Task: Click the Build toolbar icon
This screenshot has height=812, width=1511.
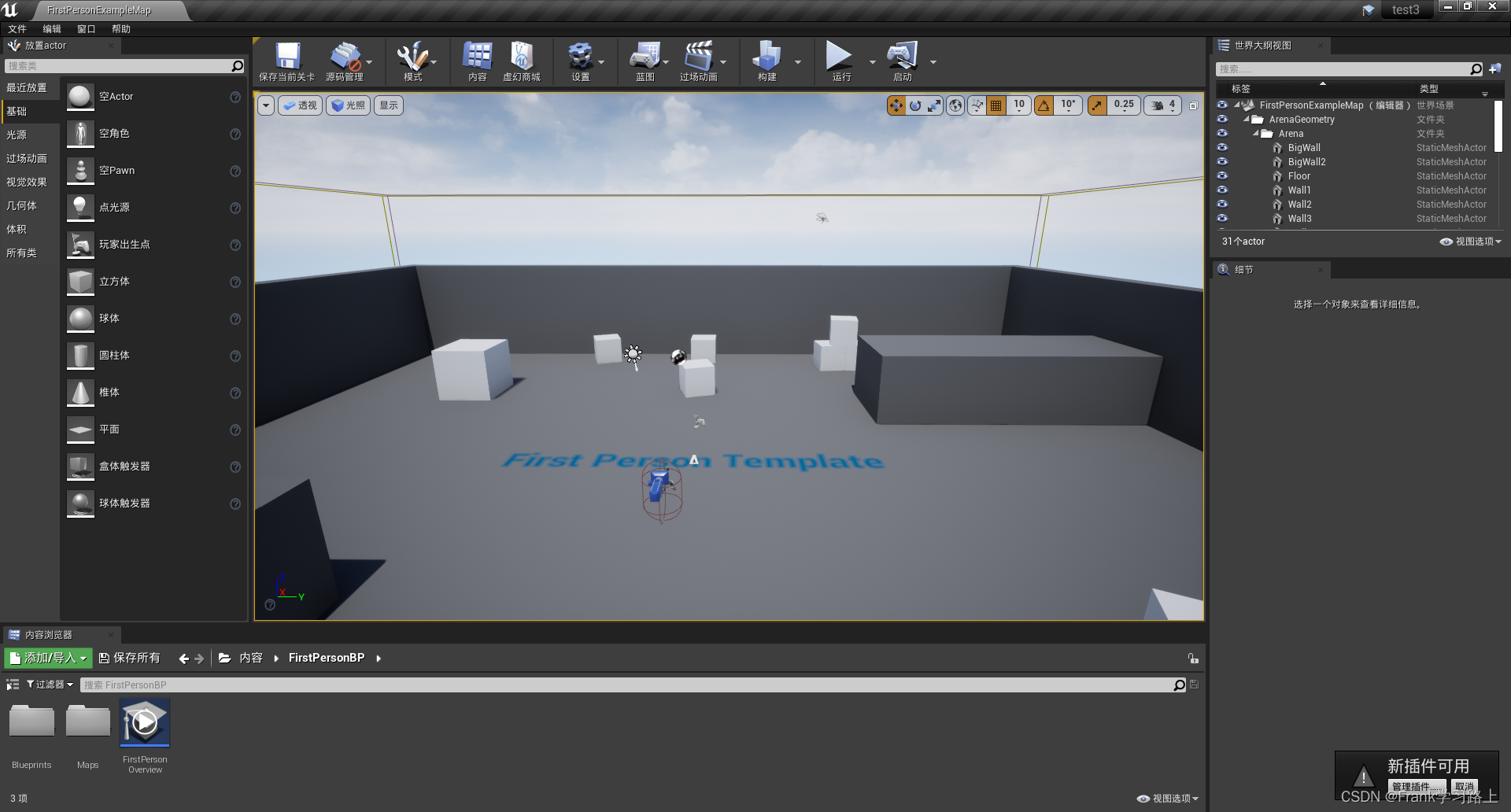Action: pyautogui.click(x=767, y=61)
